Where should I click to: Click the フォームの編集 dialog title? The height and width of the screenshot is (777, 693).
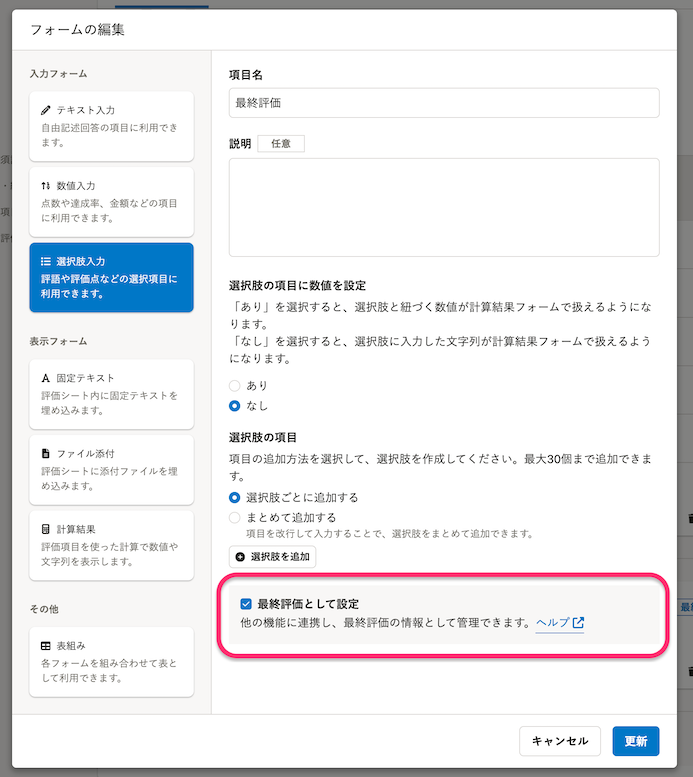click(x=77, y=30)
